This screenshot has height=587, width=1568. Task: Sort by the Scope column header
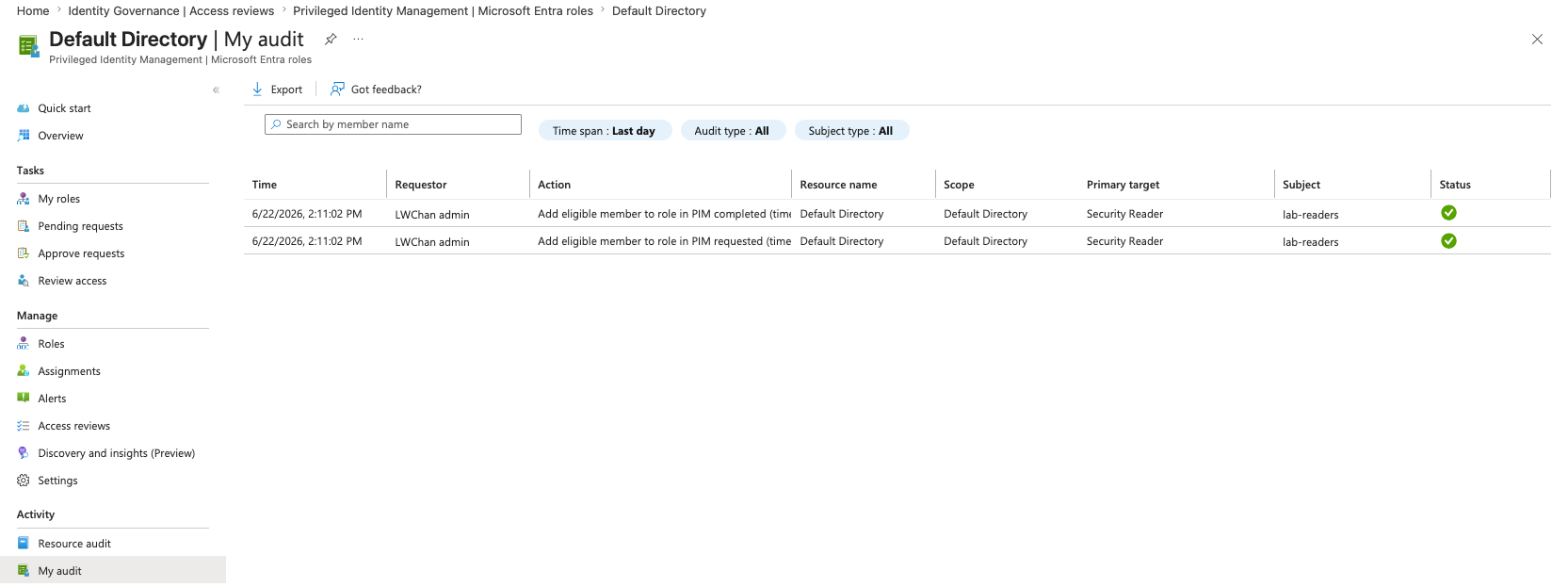(959, 185)
